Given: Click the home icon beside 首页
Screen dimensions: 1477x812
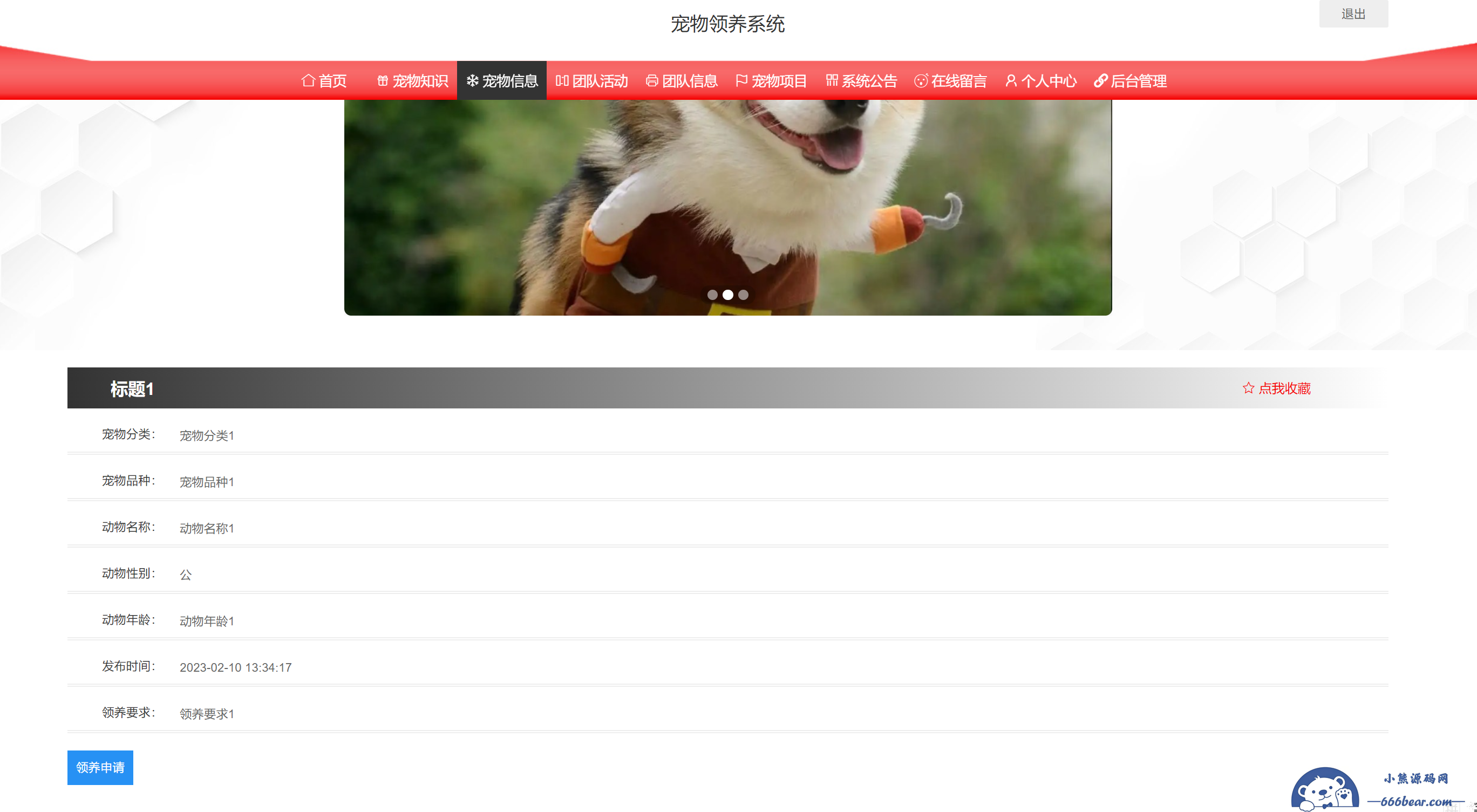Looking at the screenshot, I should pyautogui.click(x=309, y=81).
